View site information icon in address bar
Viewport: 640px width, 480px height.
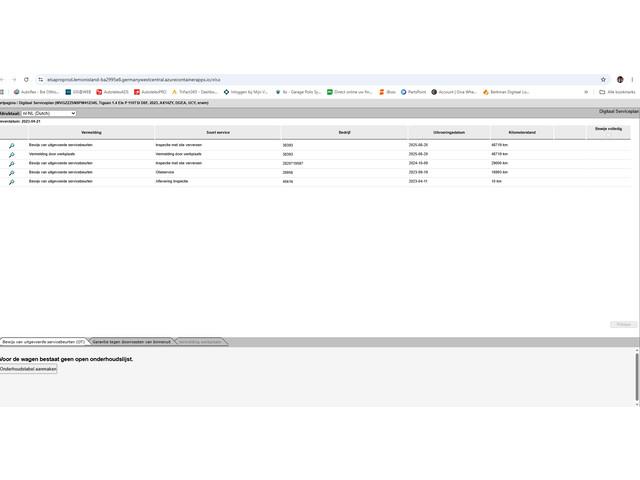(x=40, y=80)
